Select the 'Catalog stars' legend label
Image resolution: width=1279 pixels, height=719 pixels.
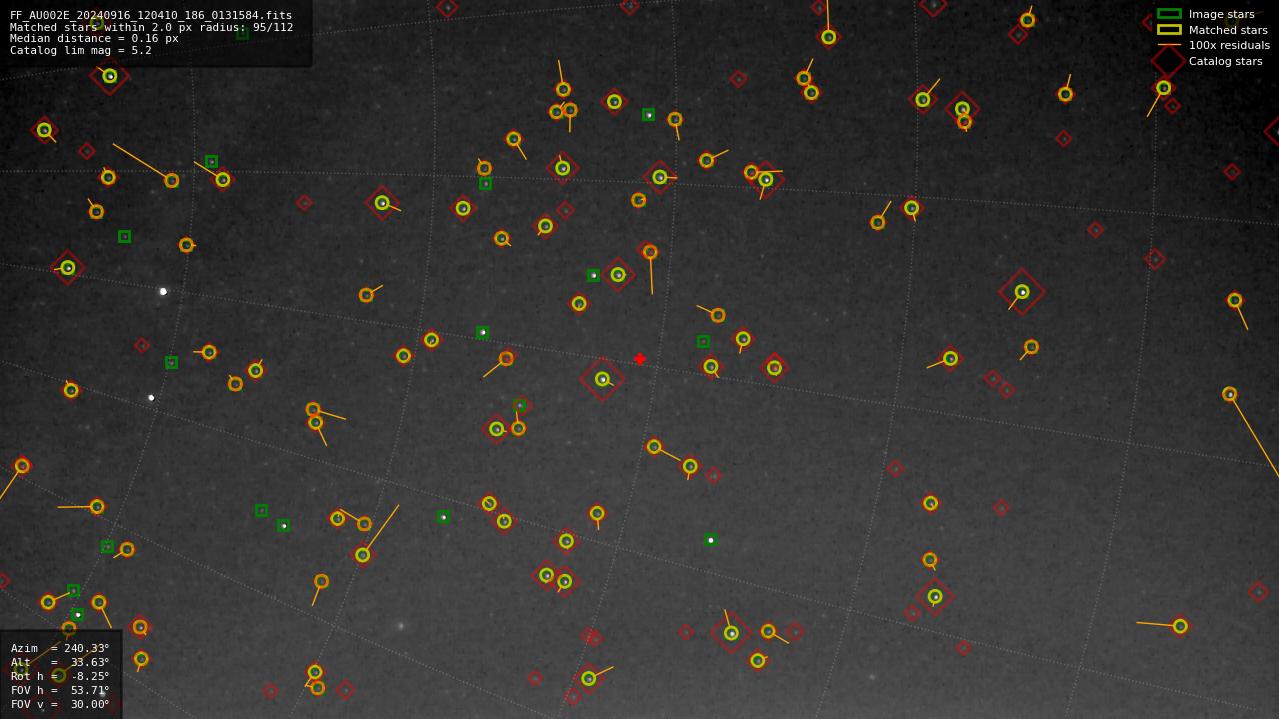click(1225, 61)
